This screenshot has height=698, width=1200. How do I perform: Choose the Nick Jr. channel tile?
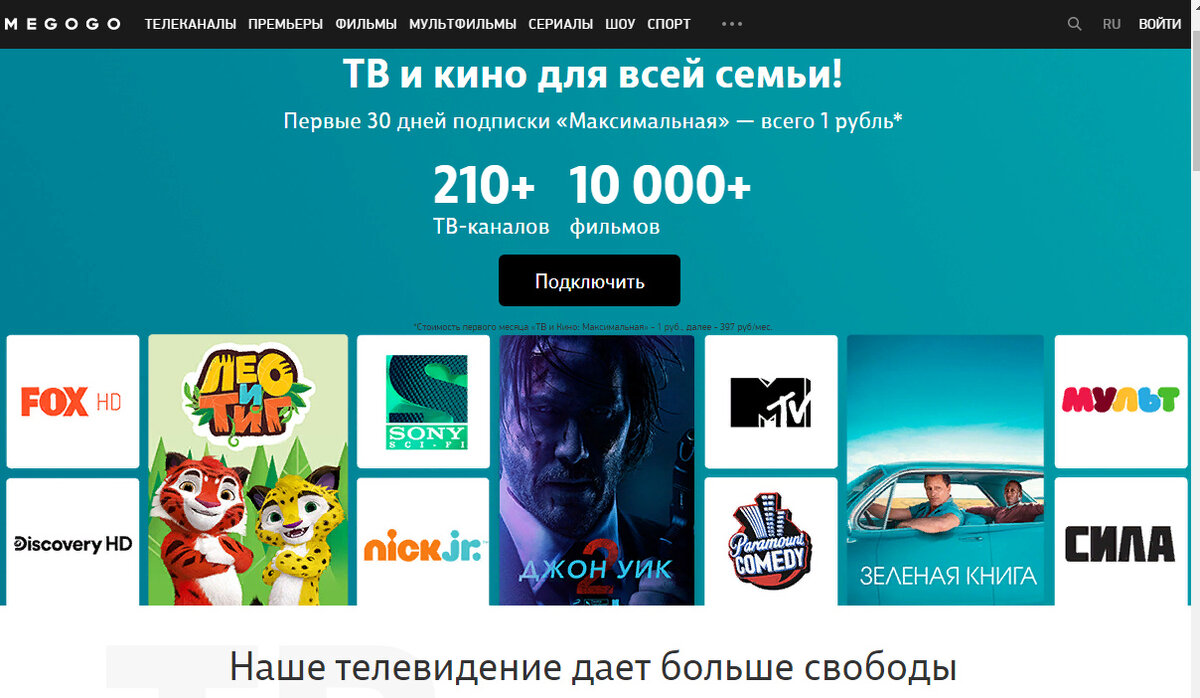[423, 542]
